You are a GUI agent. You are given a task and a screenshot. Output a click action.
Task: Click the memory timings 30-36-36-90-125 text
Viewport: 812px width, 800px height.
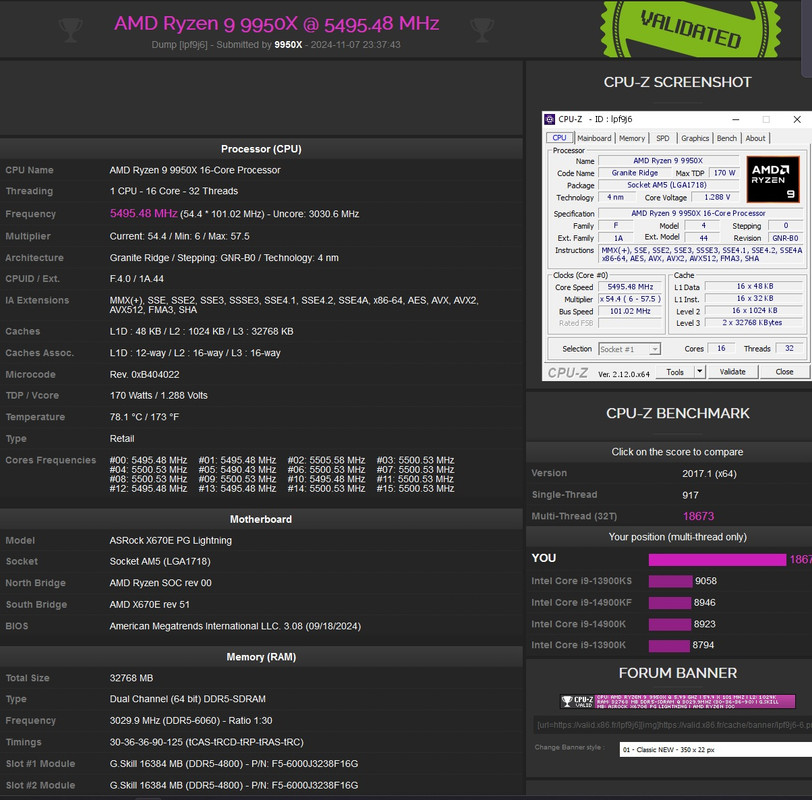pos(207,742)
